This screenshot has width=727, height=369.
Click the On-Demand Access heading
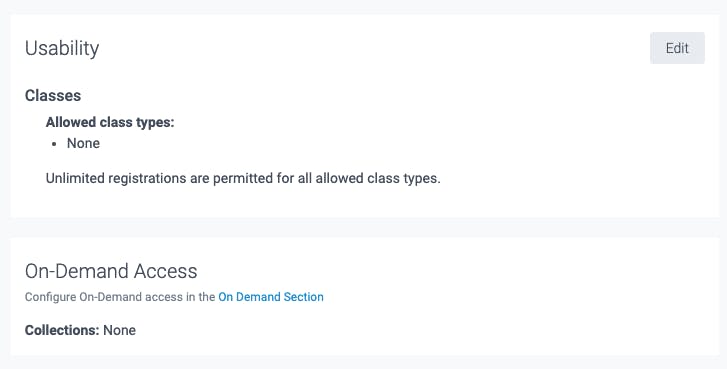point(111,271)
